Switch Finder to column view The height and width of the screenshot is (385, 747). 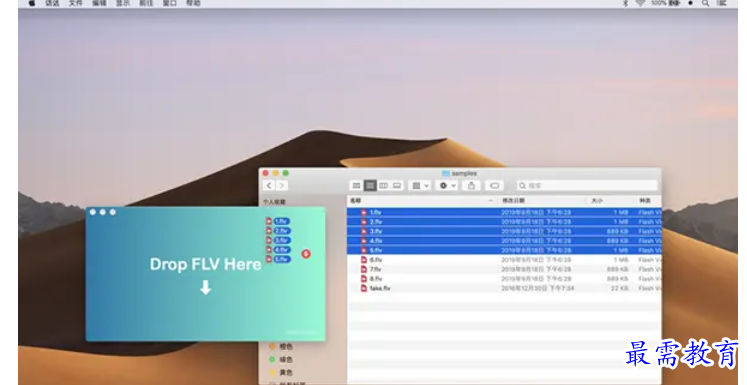tap(383, 185)
